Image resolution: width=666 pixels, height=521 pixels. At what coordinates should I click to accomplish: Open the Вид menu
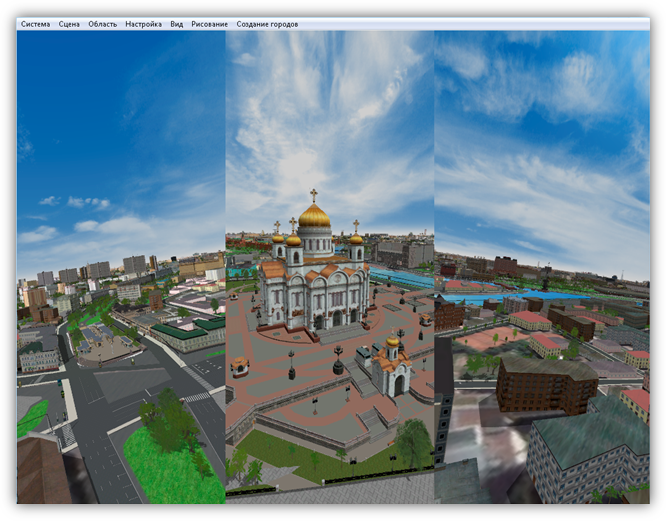(176, 24)
